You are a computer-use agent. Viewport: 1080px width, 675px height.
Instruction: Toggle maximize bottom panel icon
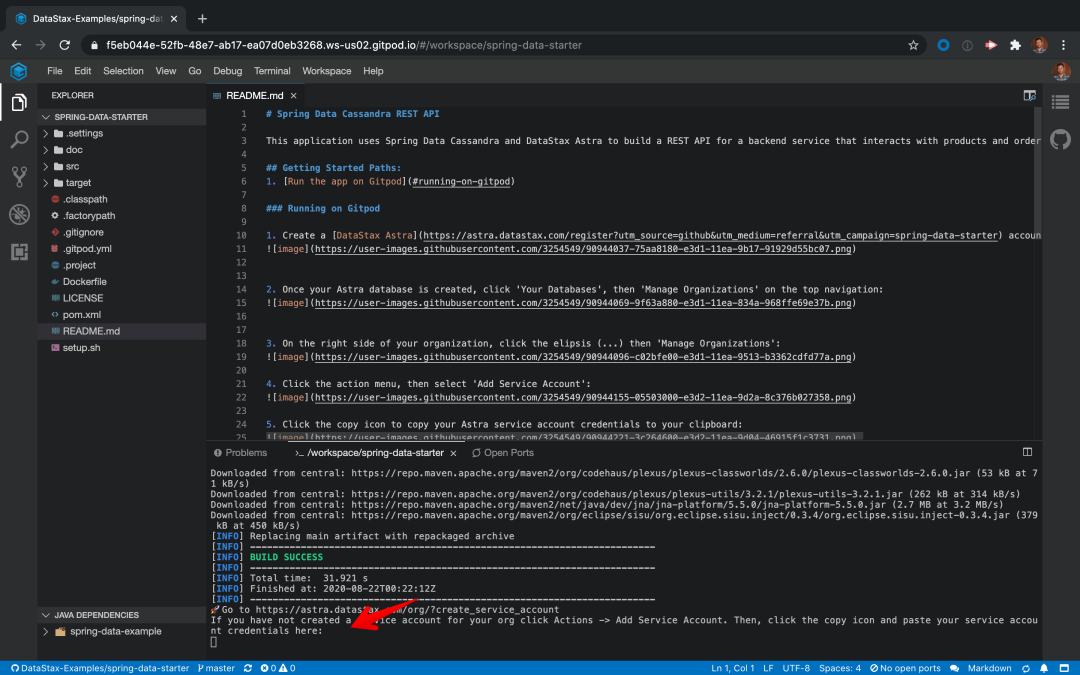pos(1027,452)
